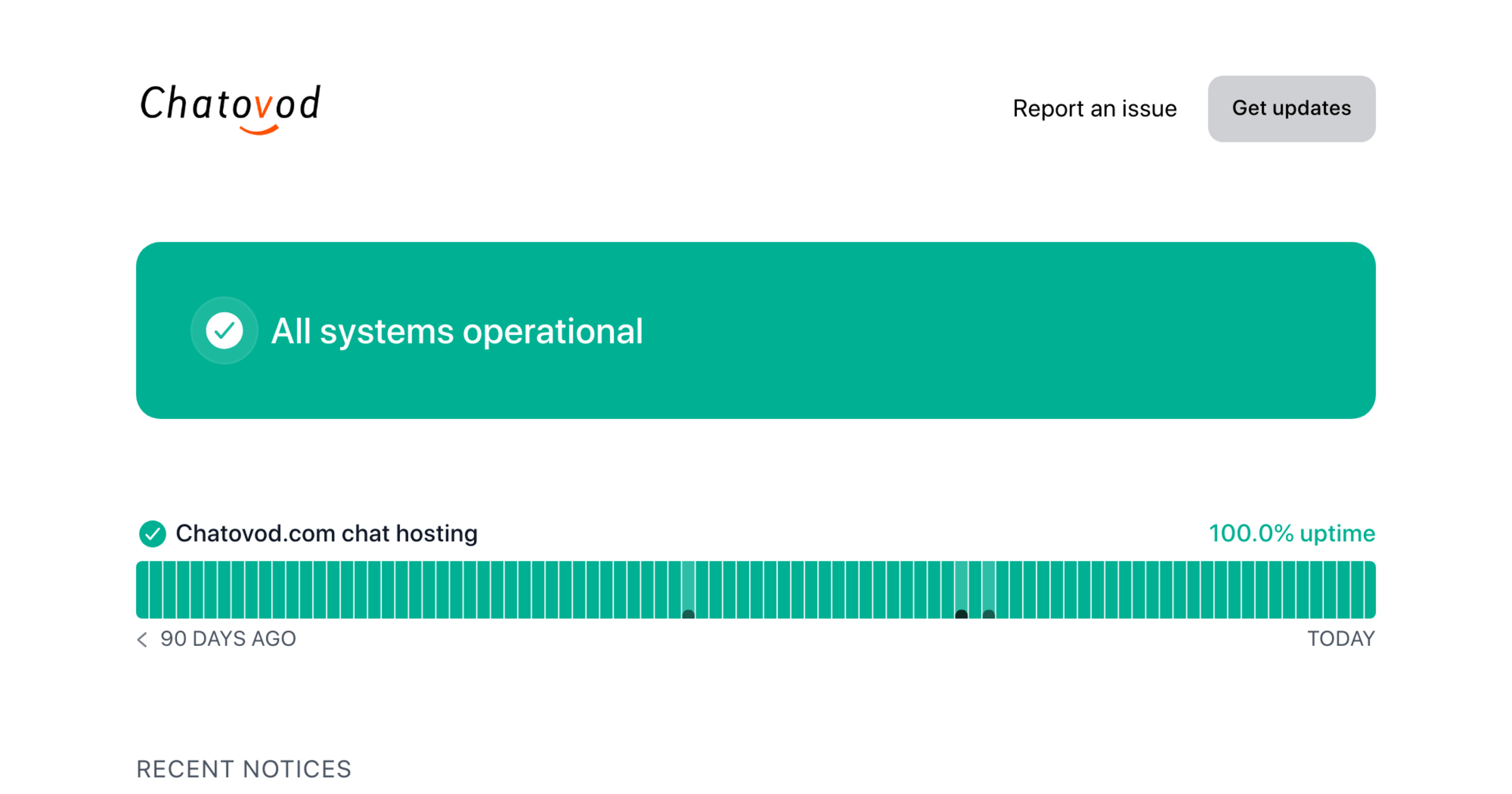Click the darkest incident dot on the uptime bar
The width and height of the screenshot is (1512, 794).
(961, 614)
